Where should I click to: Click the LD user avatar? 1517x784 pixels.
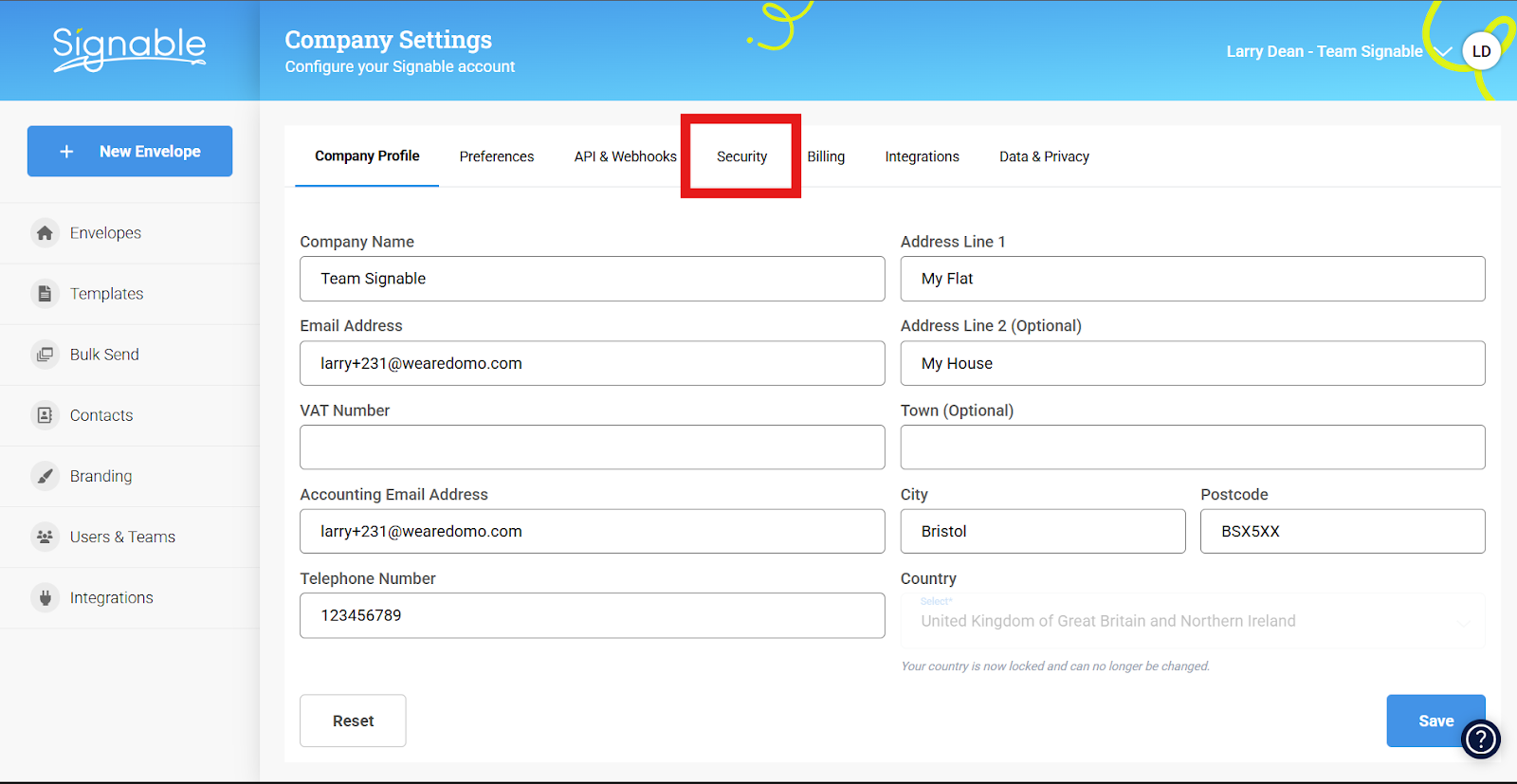point(1482,51)
